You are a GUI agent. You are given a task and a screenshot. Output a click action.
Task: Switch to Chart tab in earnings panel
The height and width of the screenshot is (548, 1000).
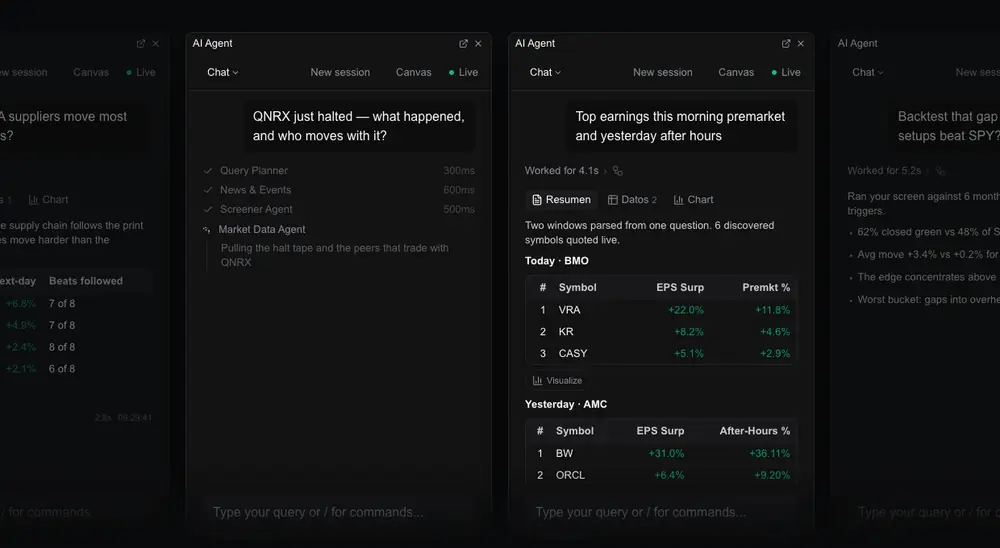tap(694, 200)
